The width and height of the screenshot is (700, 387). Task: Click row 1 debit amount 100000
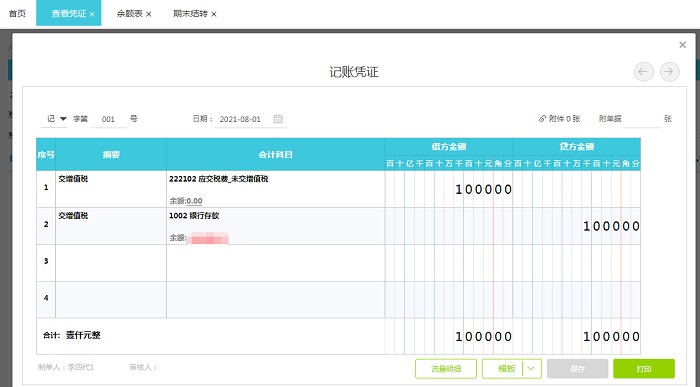pos(483,189)
